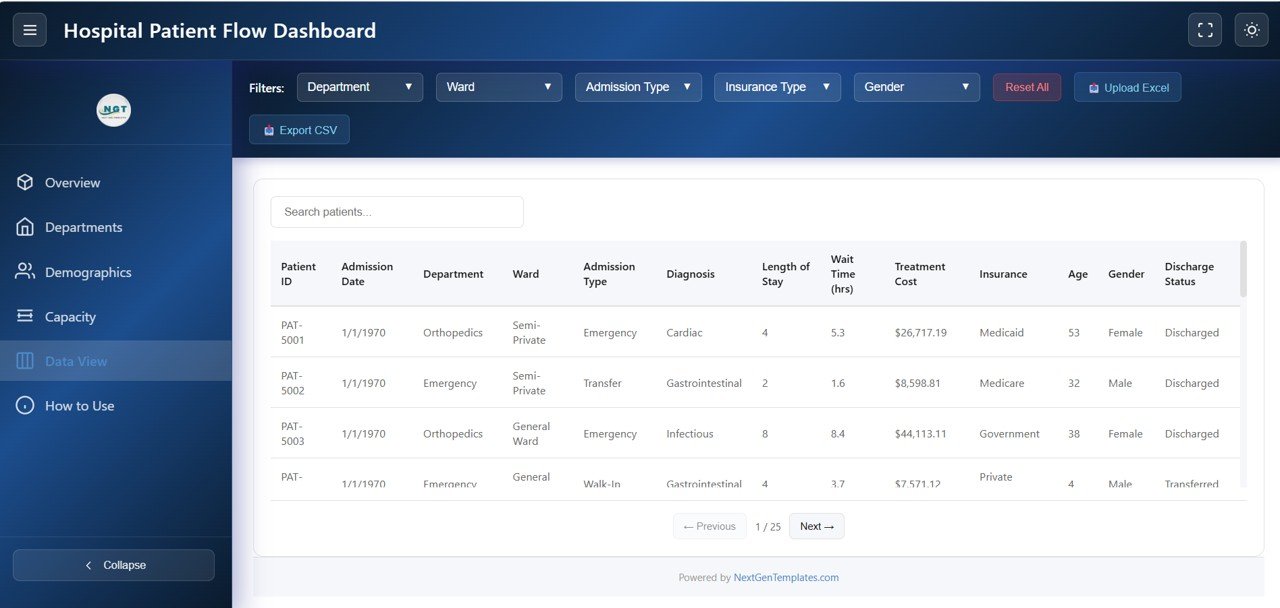The width and height of the screenshot is (1280, 608).
Task: Open the hamburger navigation menu
Action: (29, 29)
